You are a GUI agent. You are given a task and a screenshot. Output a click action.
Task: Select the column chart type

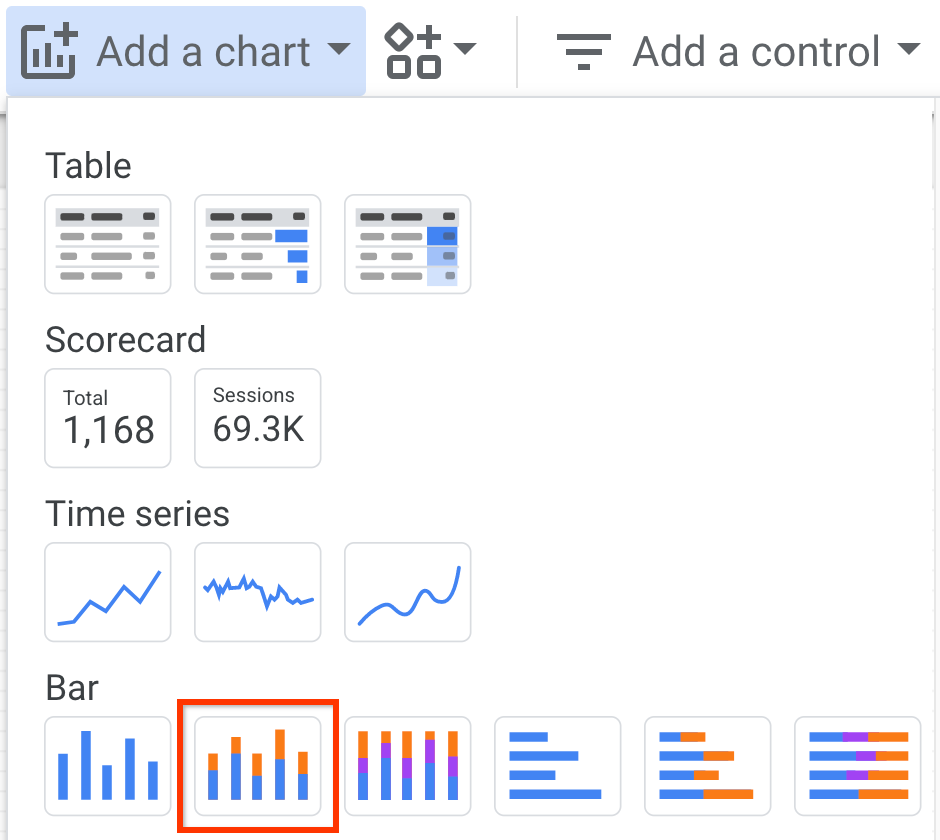click(x=107, y=766)
